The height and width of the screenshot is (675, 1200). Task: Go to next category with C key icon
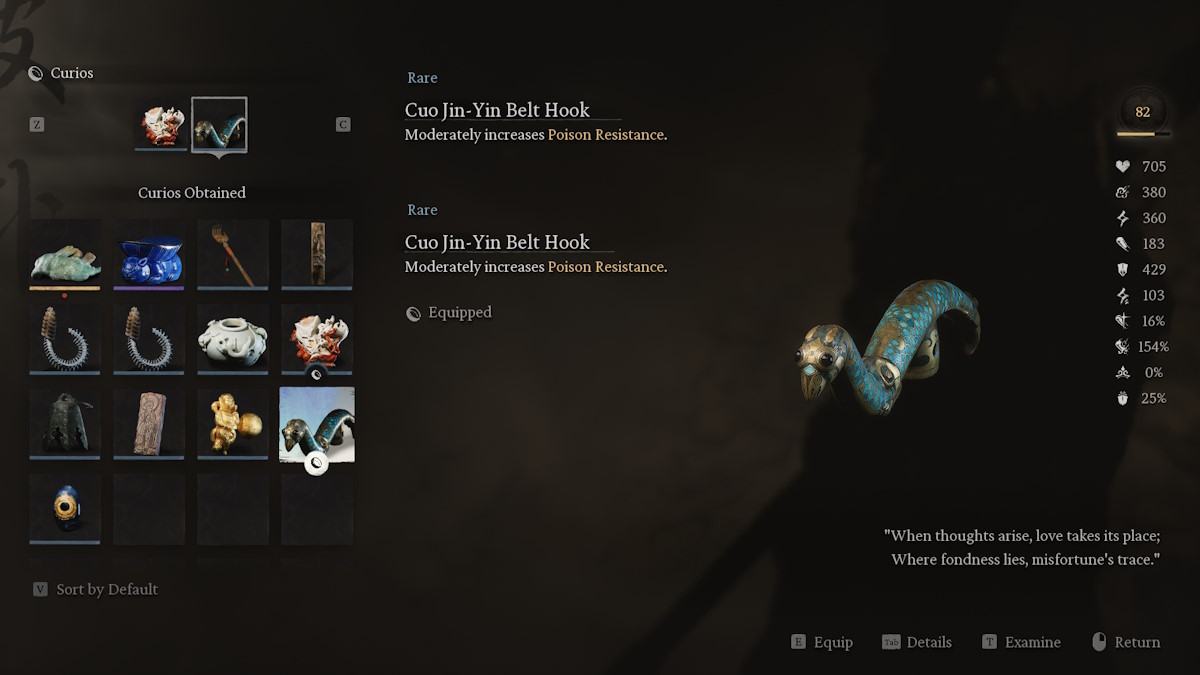[343, 125]
